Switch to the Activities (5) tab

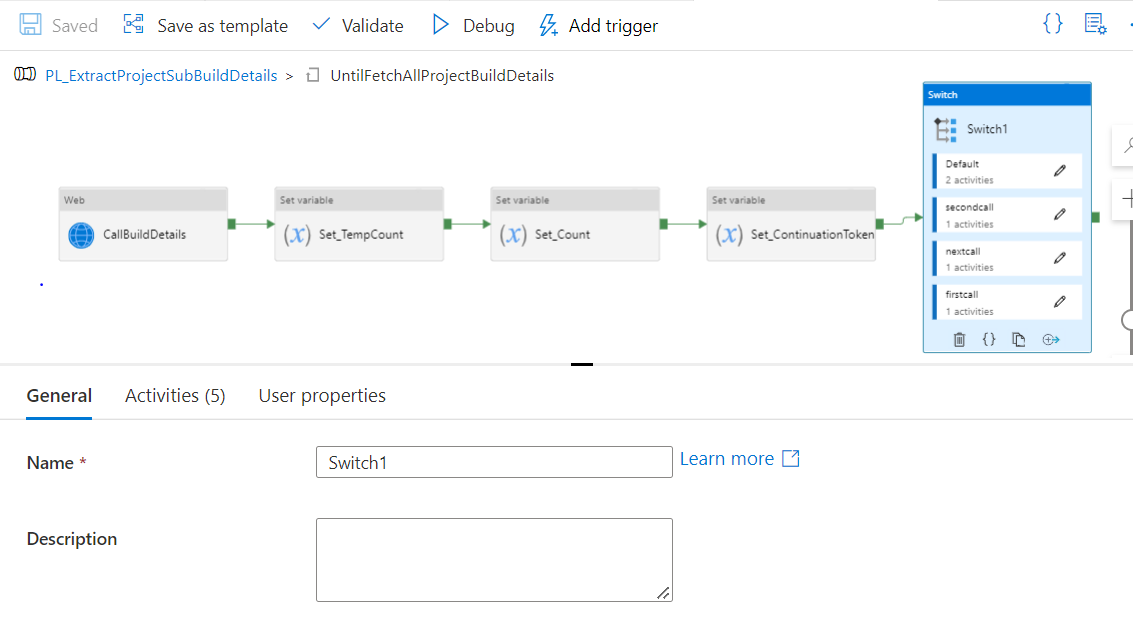click(x=174, y=395)
